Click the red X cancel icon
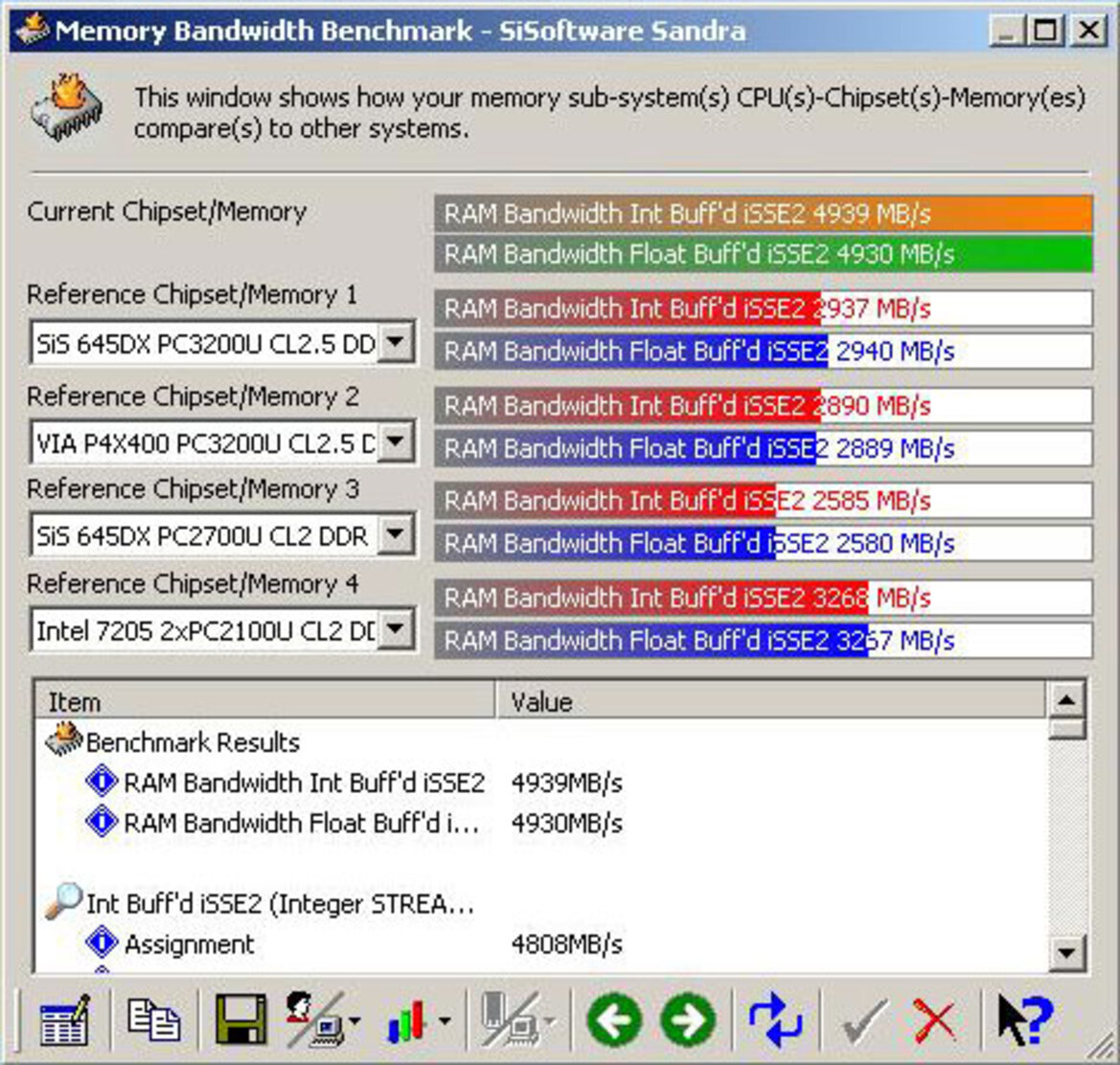The height and width of the screenshot is (1065, 1120). tap(934, 1021)
